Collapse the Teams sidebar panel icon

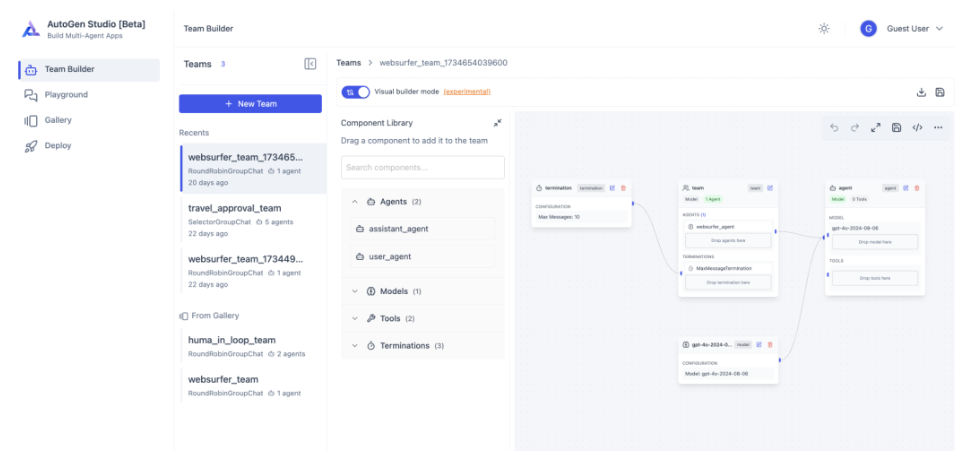[x=310, y=64]
